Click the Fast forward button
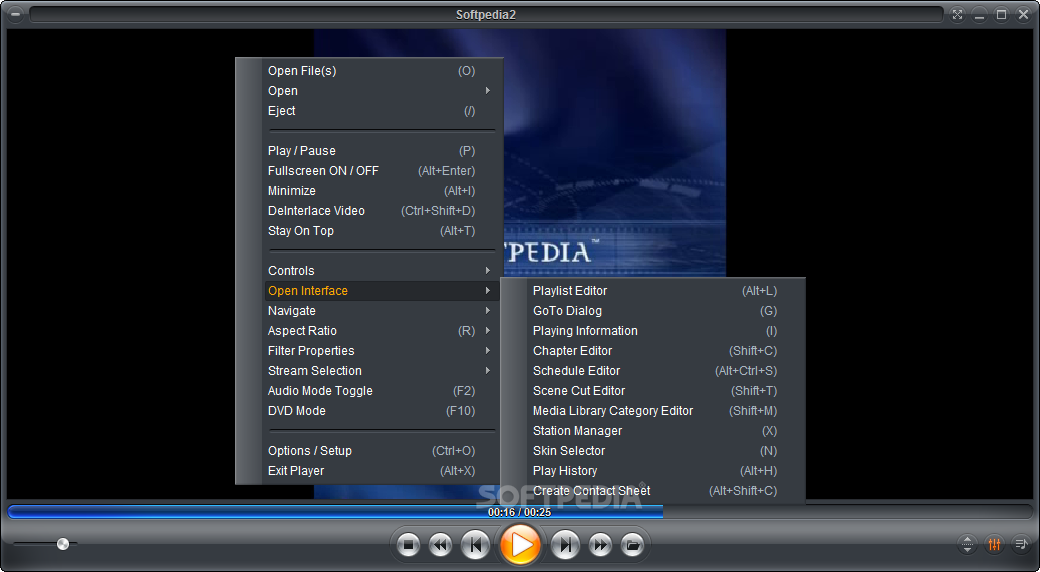 click(600, 545)
